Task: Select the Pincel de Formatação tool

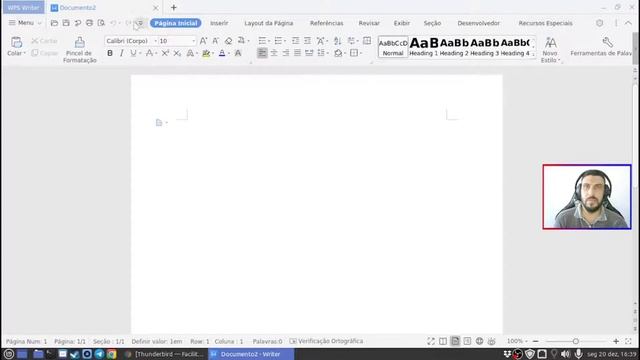Action: (x=80, y=49)
